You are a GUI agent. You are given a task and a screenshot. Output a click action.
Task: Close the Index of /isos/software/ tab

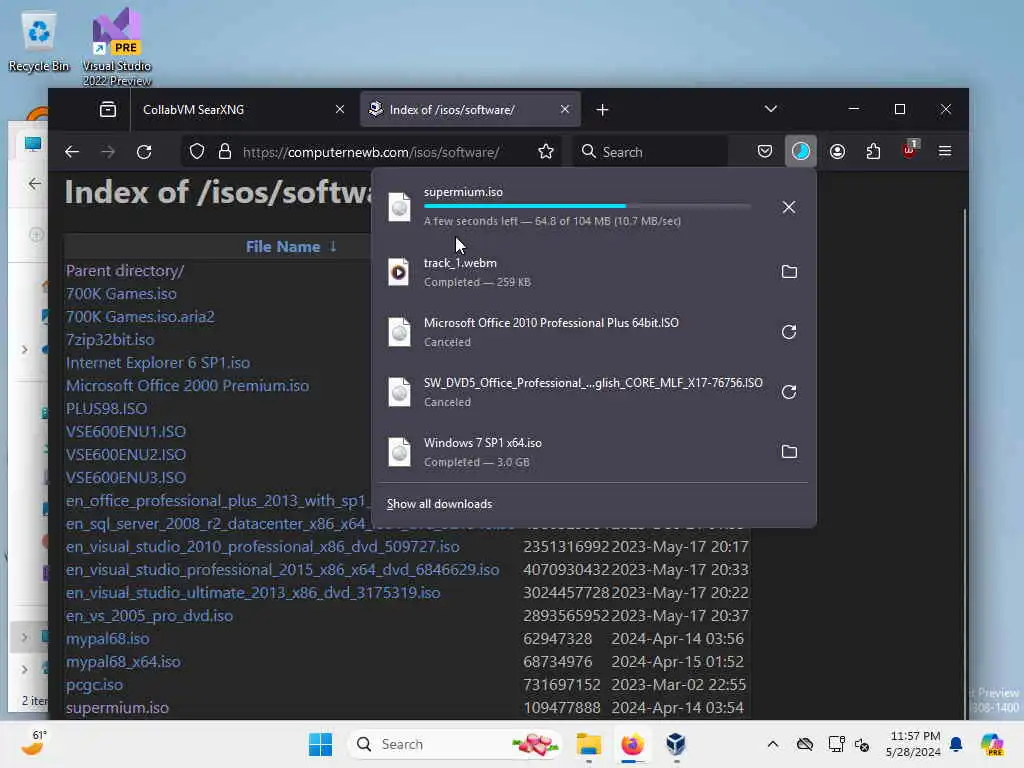(565, 109)
